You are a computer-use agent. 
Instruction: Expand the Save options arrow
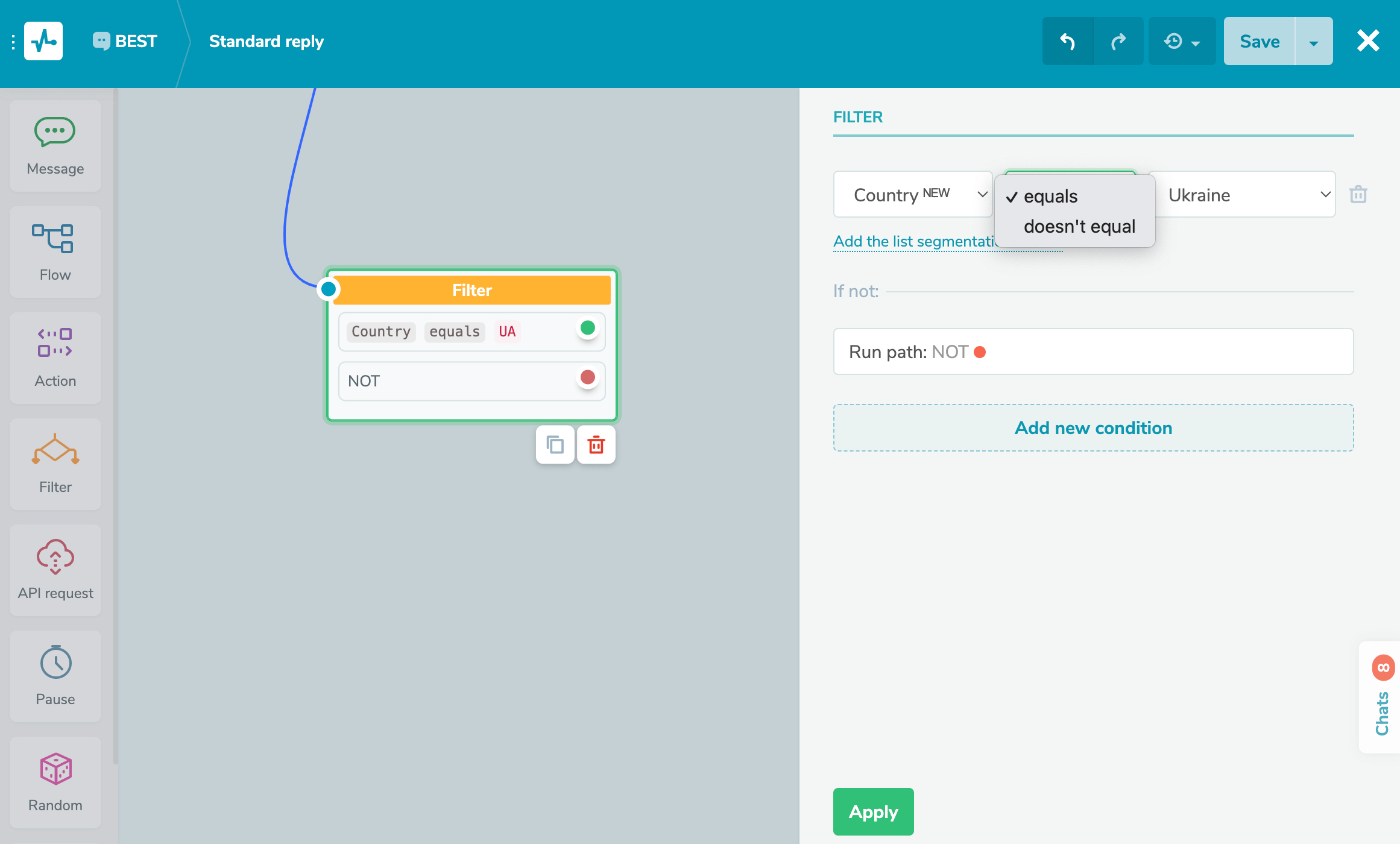click(1313, 42)
